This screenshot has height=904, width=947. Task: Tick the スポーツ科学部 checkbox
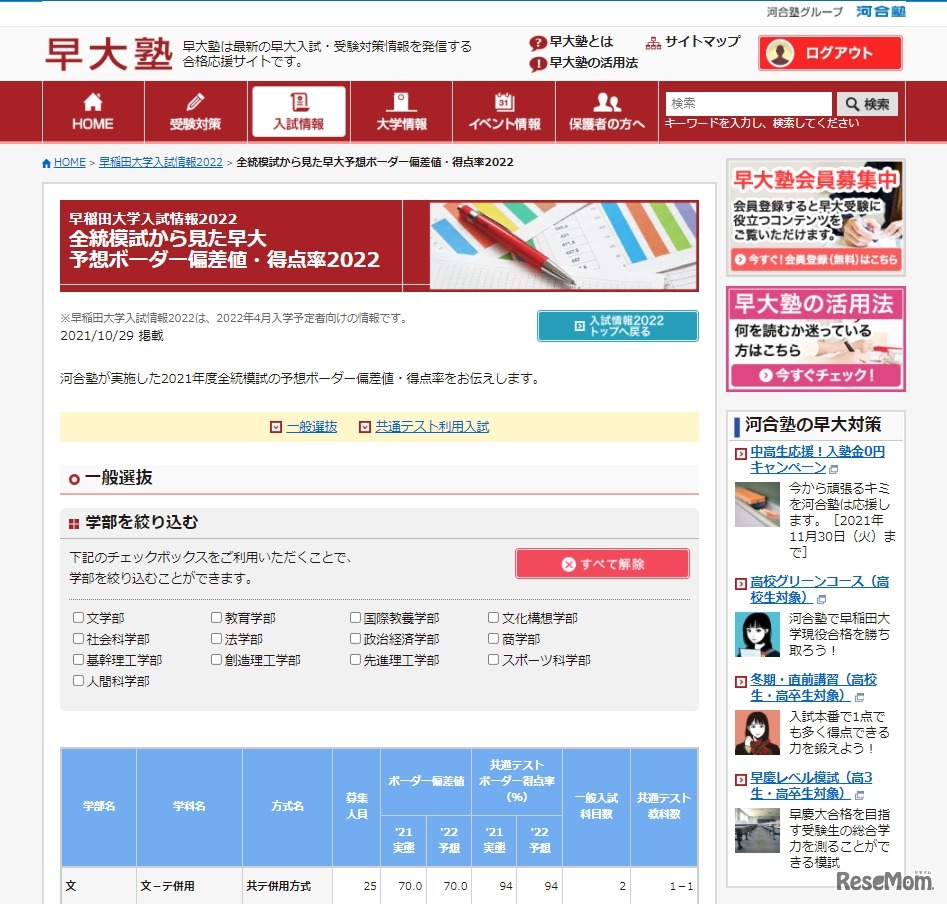point(493,659)
